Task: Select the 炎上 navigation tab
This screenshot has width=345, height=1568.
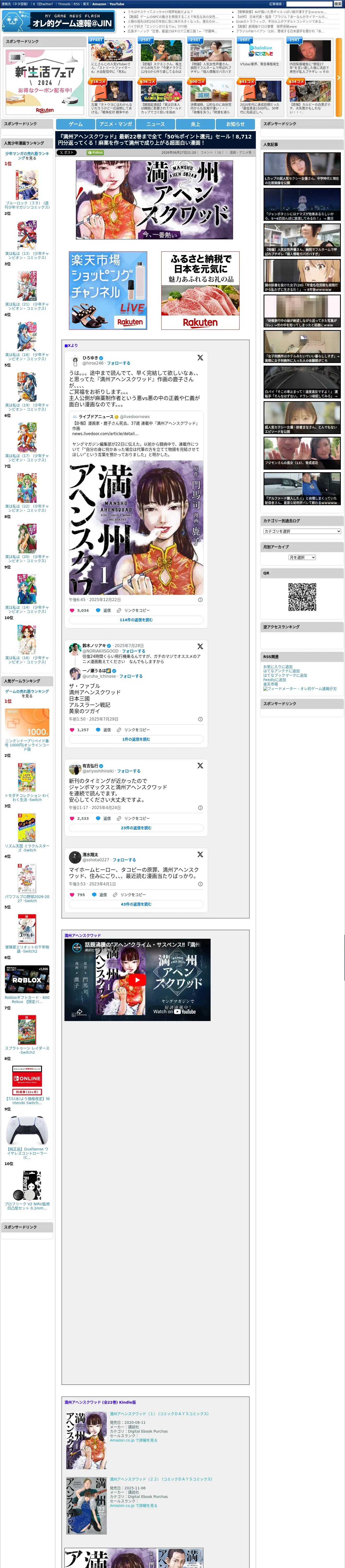Action: 195,124
